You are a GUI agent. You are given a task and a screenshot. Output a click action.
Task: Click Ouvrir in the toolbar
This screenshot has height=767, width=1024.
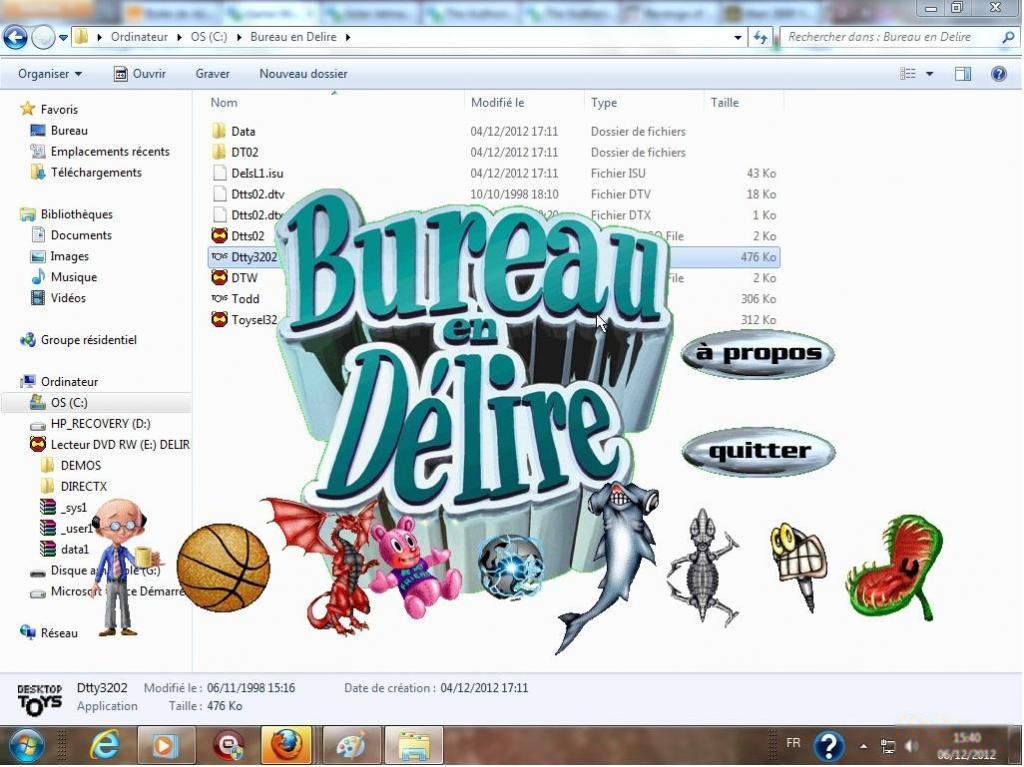[140, 74]
